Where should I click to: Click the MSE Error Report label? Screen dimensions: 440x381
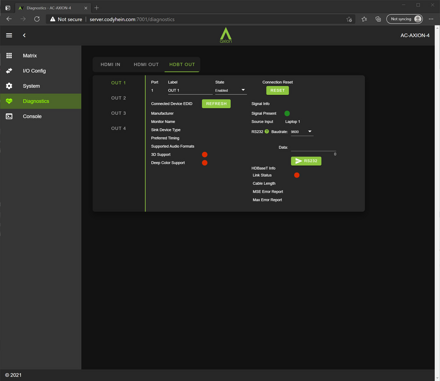[x=268, y=192]
